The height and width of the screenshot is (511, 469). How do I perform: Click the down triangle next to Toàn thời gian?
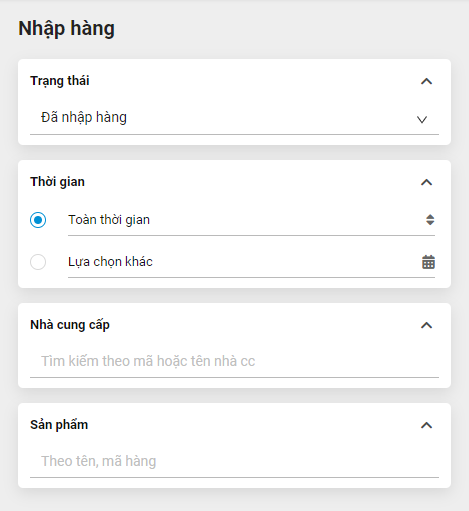tap(430, 223)
